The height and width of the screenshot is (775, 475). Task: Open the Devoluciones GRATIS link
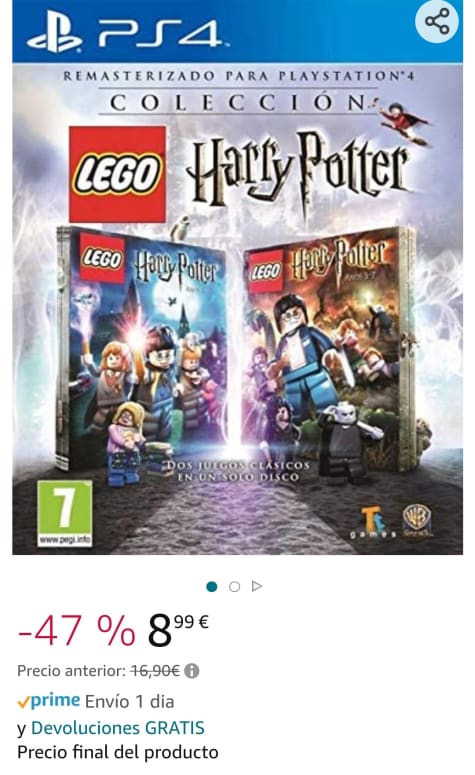[118, 728]
